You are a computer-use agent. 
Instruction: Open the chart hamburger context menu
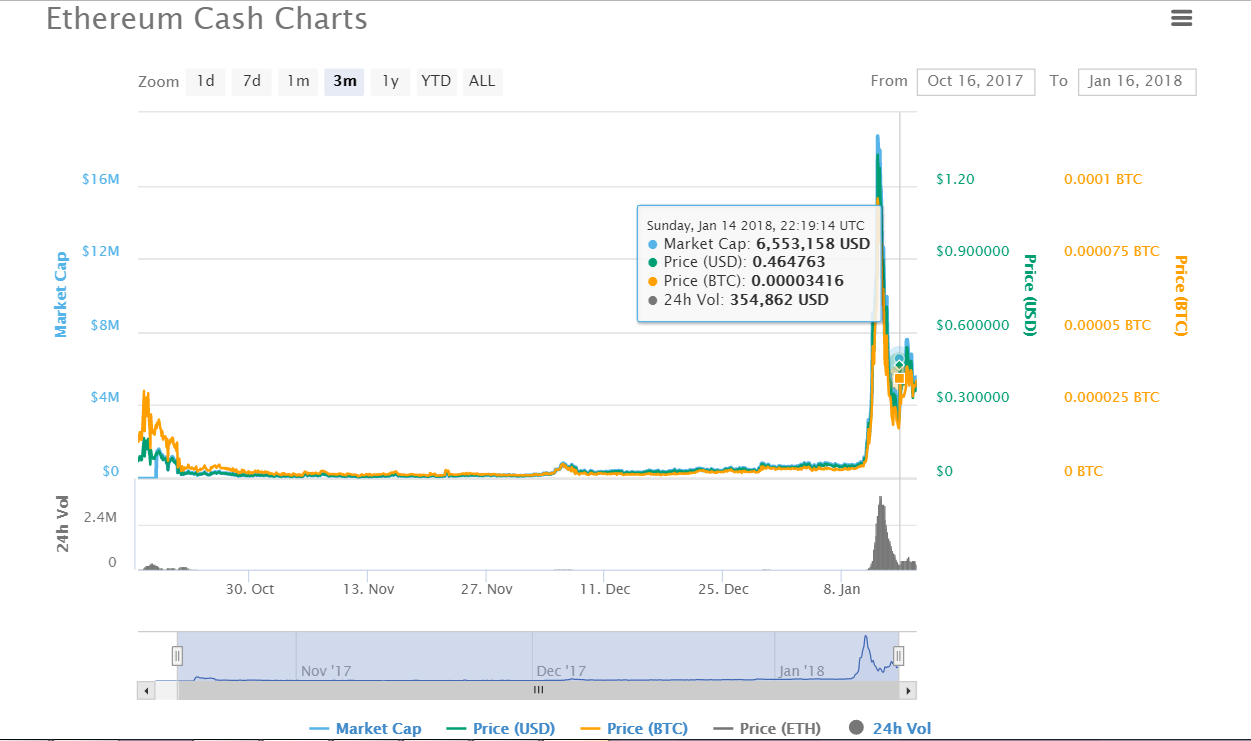1181,18
